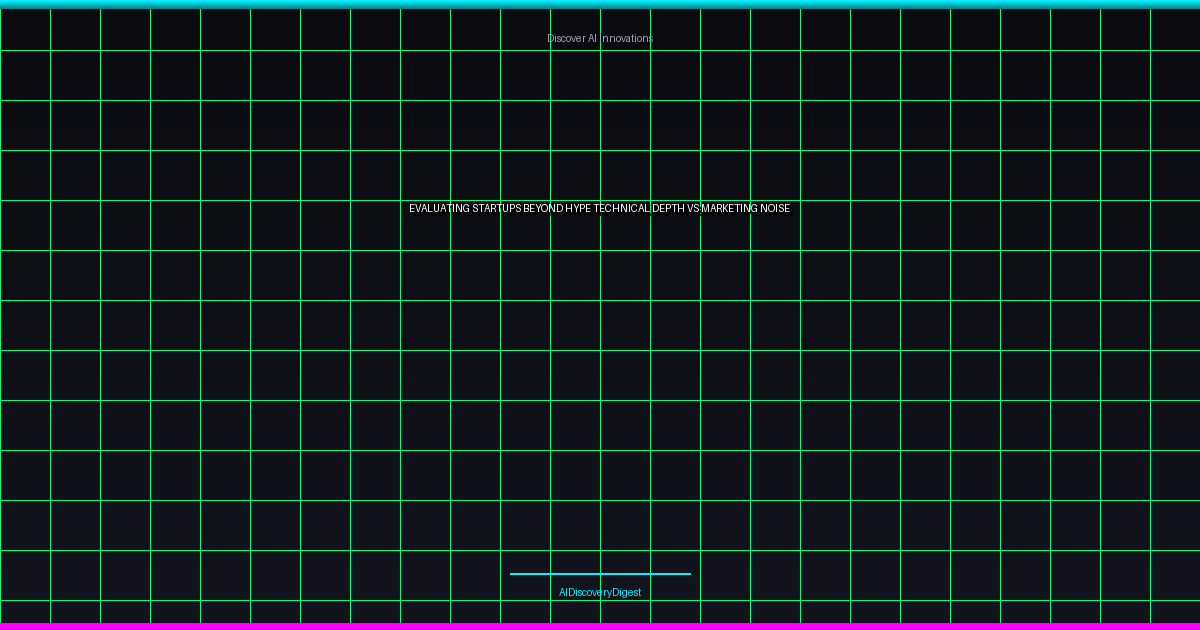
Task: Select the bottom-right corner grid cell
Action: [1175, 611]
